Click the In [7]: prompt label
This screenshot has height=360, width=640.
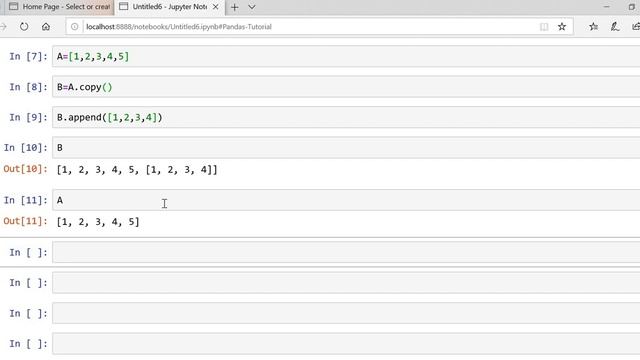coord(28,56)
